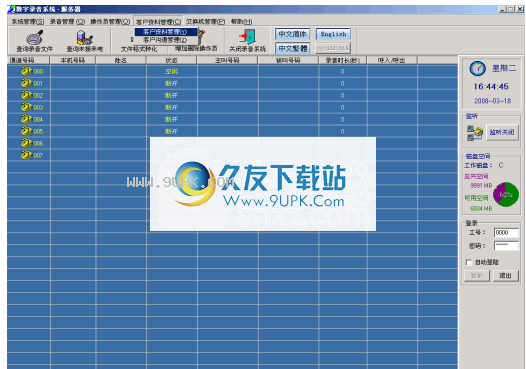Click the 增加删除操作员 toolbar item

click(x=196, y=49)
